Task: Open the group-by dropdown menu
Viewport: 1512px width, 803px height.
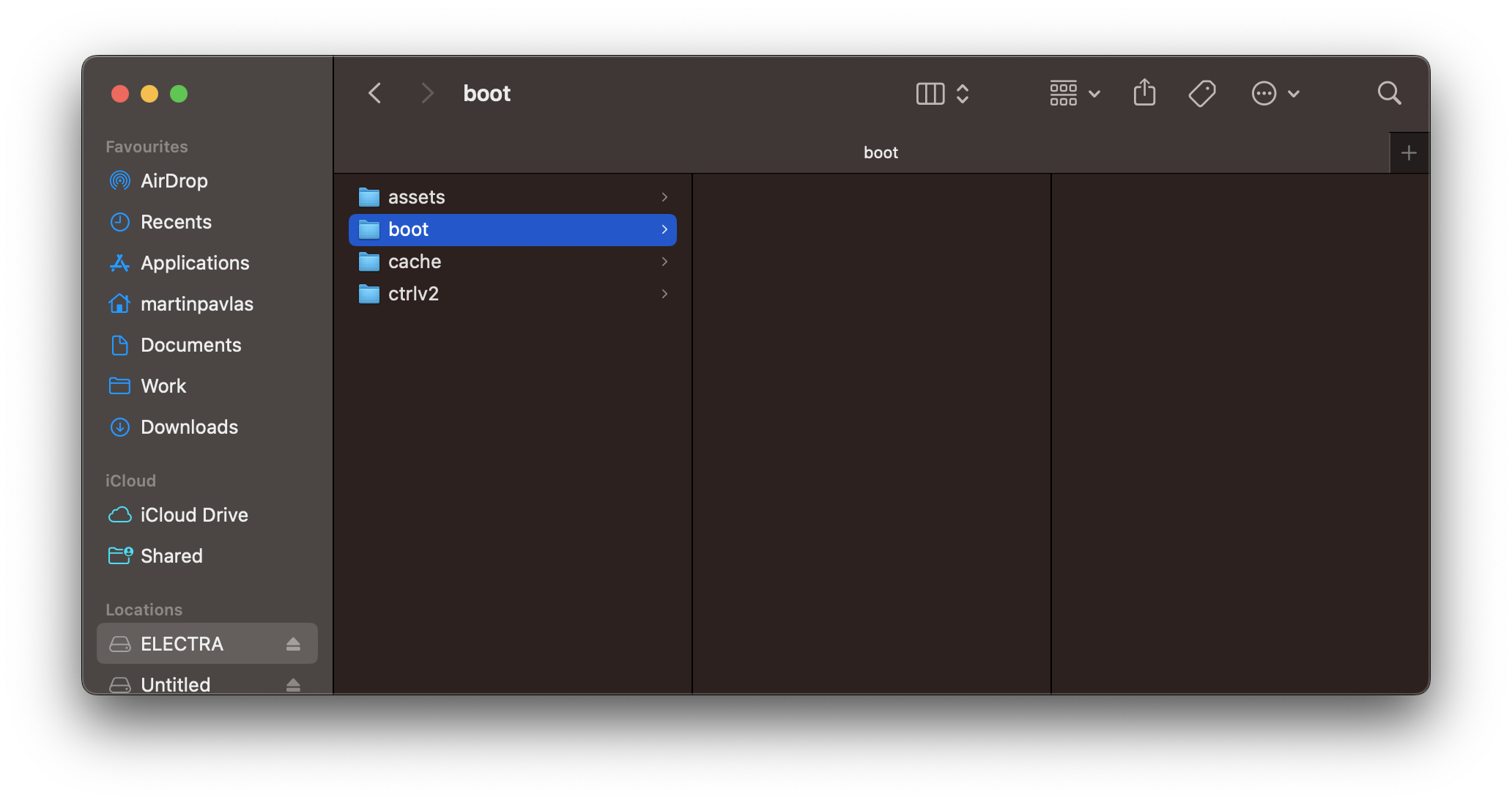Action: point(1075,93)
